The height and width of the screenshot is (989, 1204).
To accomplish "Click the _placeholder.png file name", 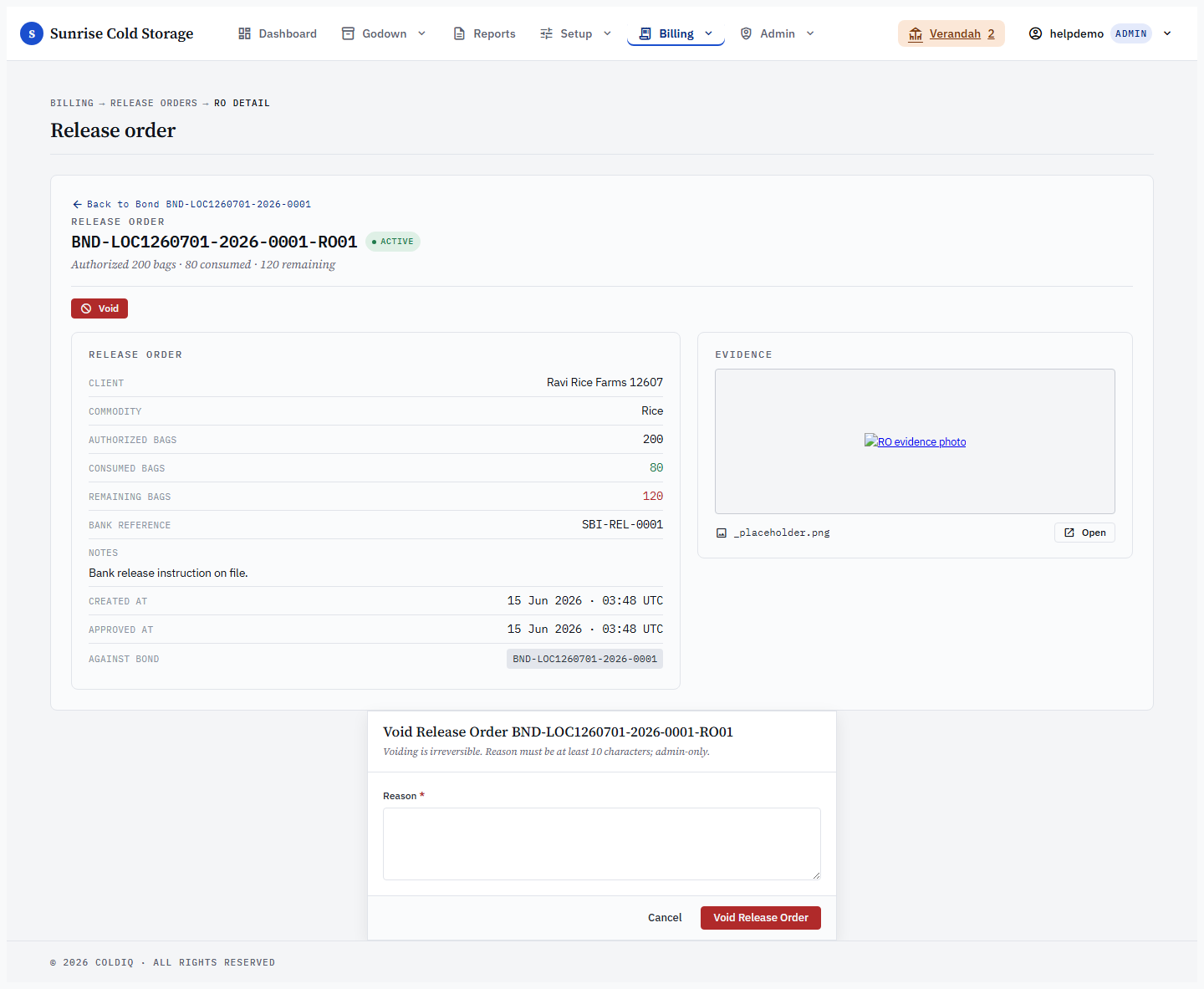I will pyautogui.click(x=782, y=533).
